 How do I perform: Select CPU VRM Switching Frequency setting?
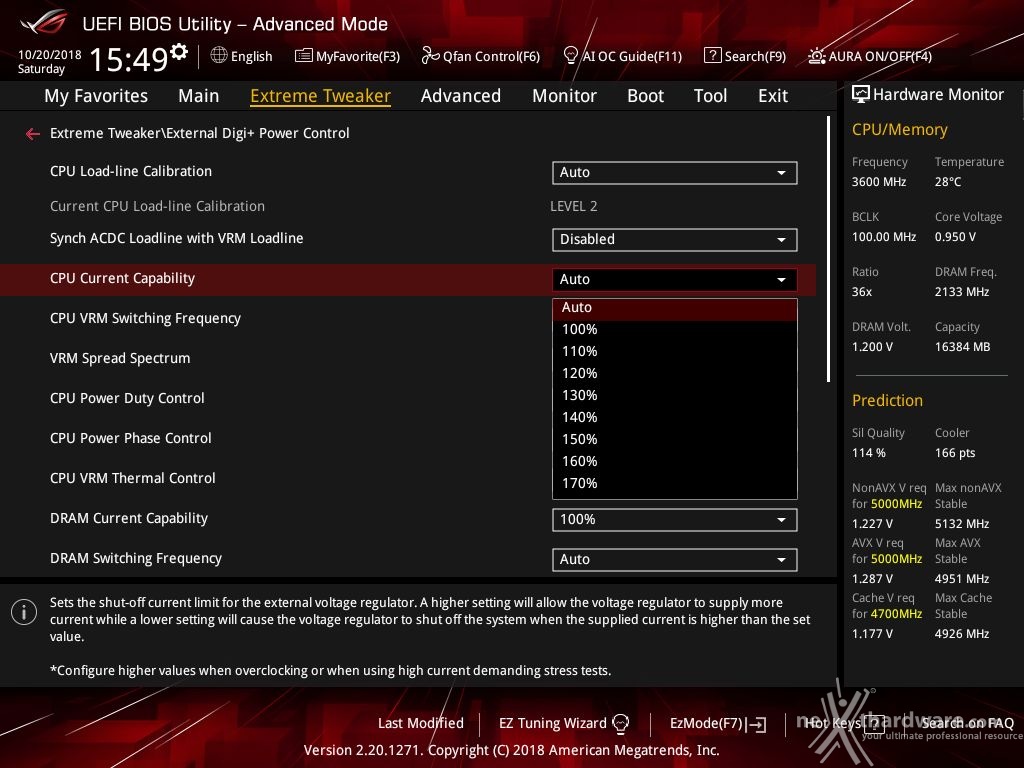pyautogui.click(x=145, y=319)
